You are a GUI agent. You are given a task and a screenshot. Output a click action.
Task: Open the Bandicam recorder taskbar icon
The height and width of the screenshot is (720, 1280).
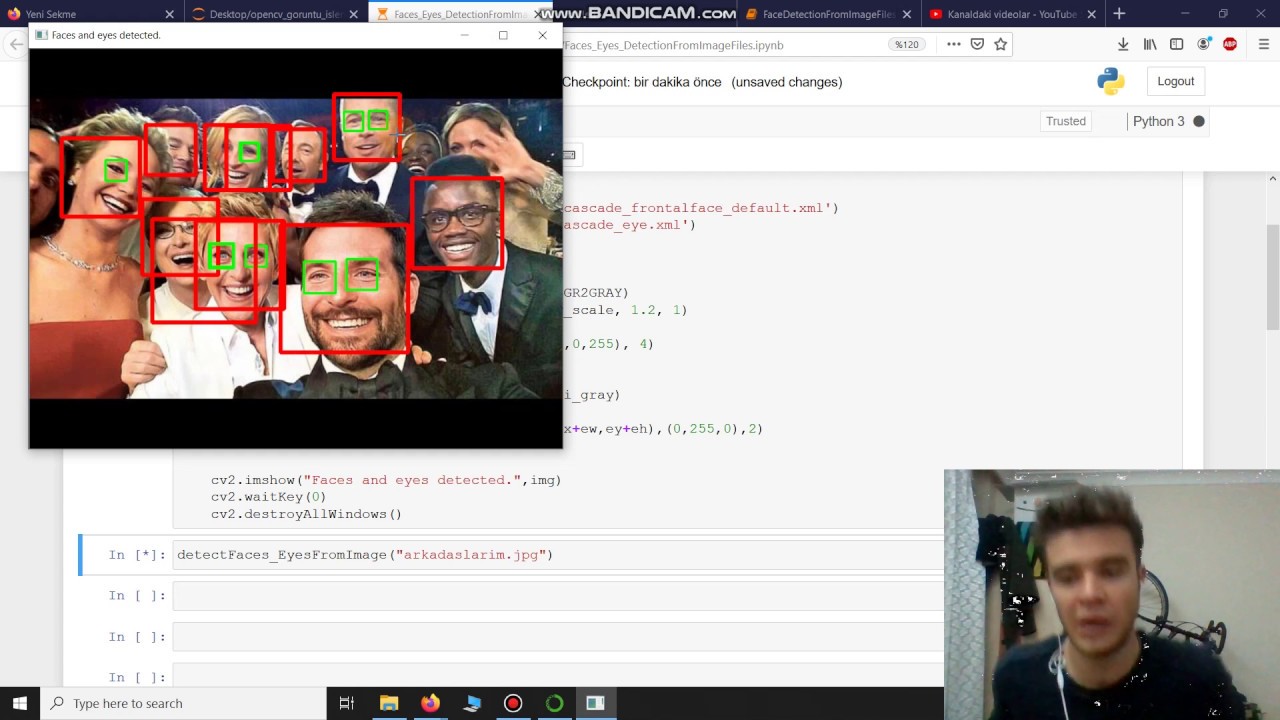pos(513,703)
